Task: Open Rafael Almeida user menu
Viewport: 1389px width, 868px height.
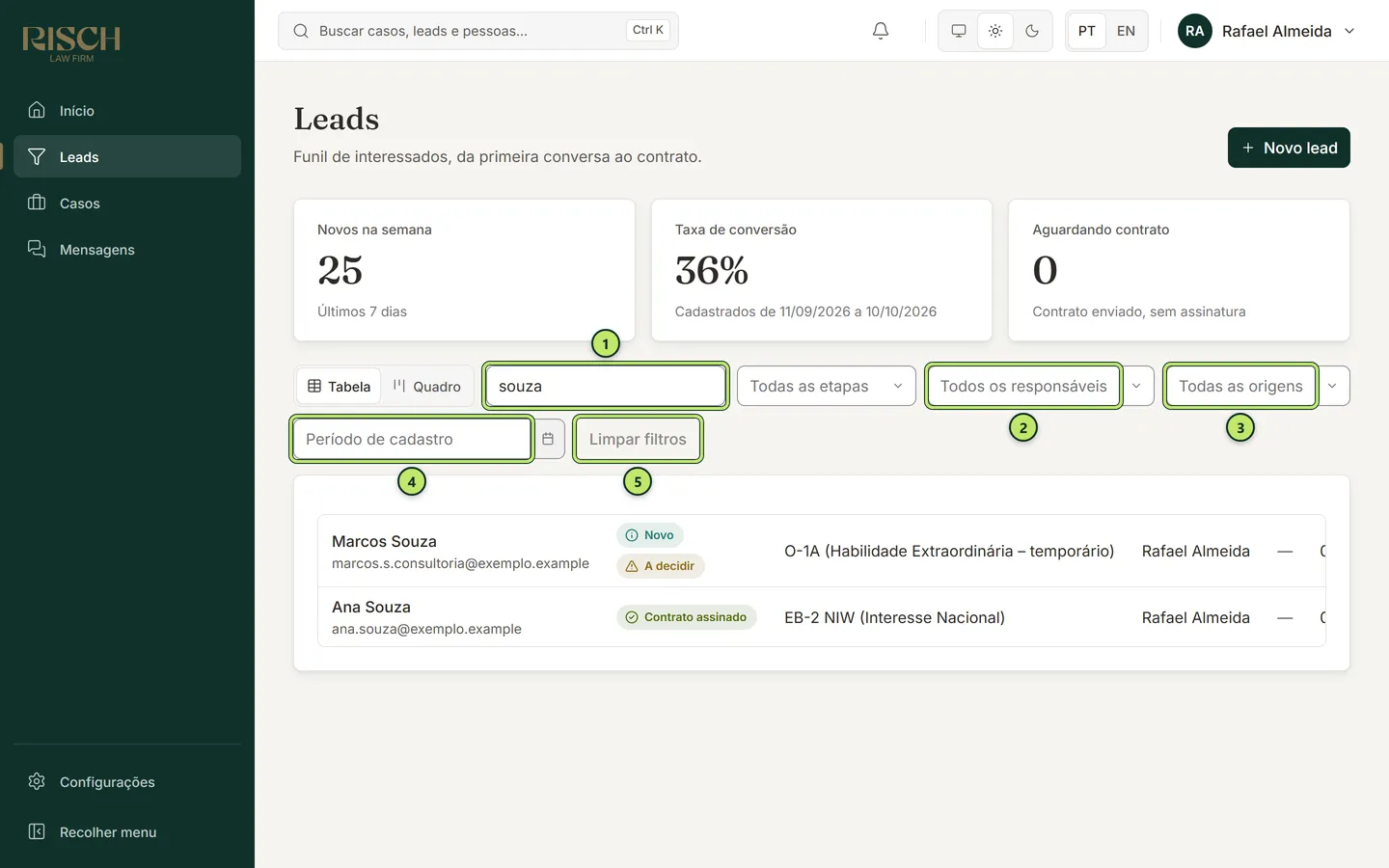Action: click(1266, 31)
